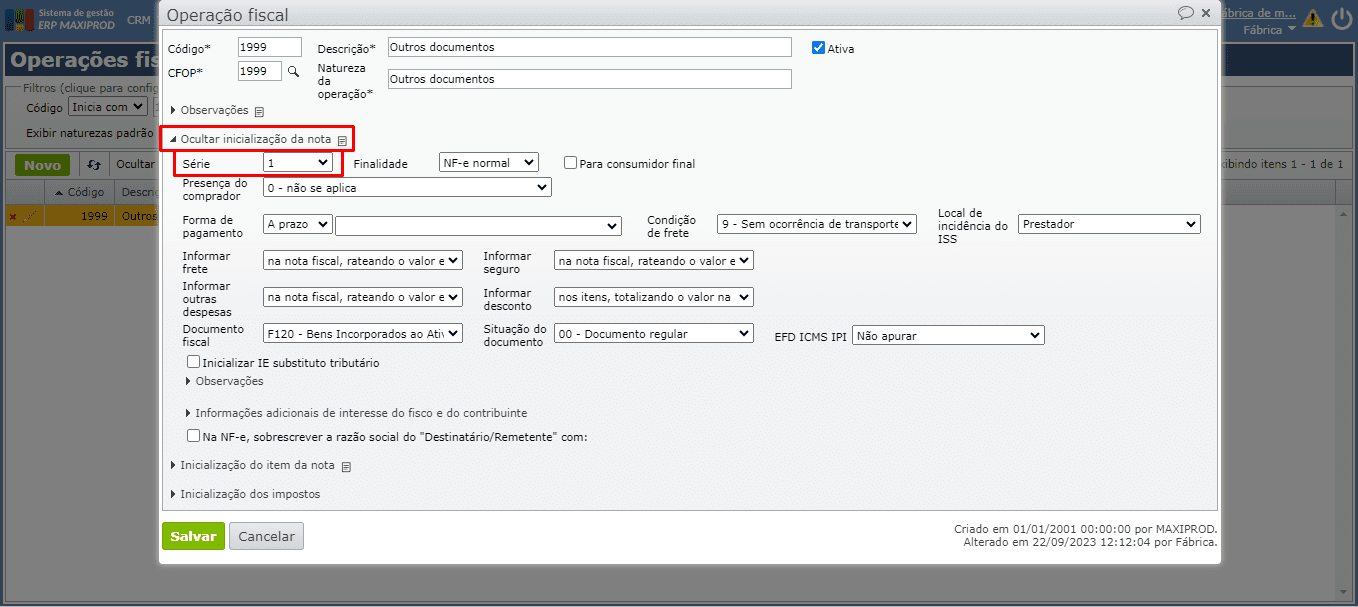Open the Fábrica user dropdown in top bar
The width and height of the screenshot is (1358, 607).
pyautogui.click(x=1269, y=29)
